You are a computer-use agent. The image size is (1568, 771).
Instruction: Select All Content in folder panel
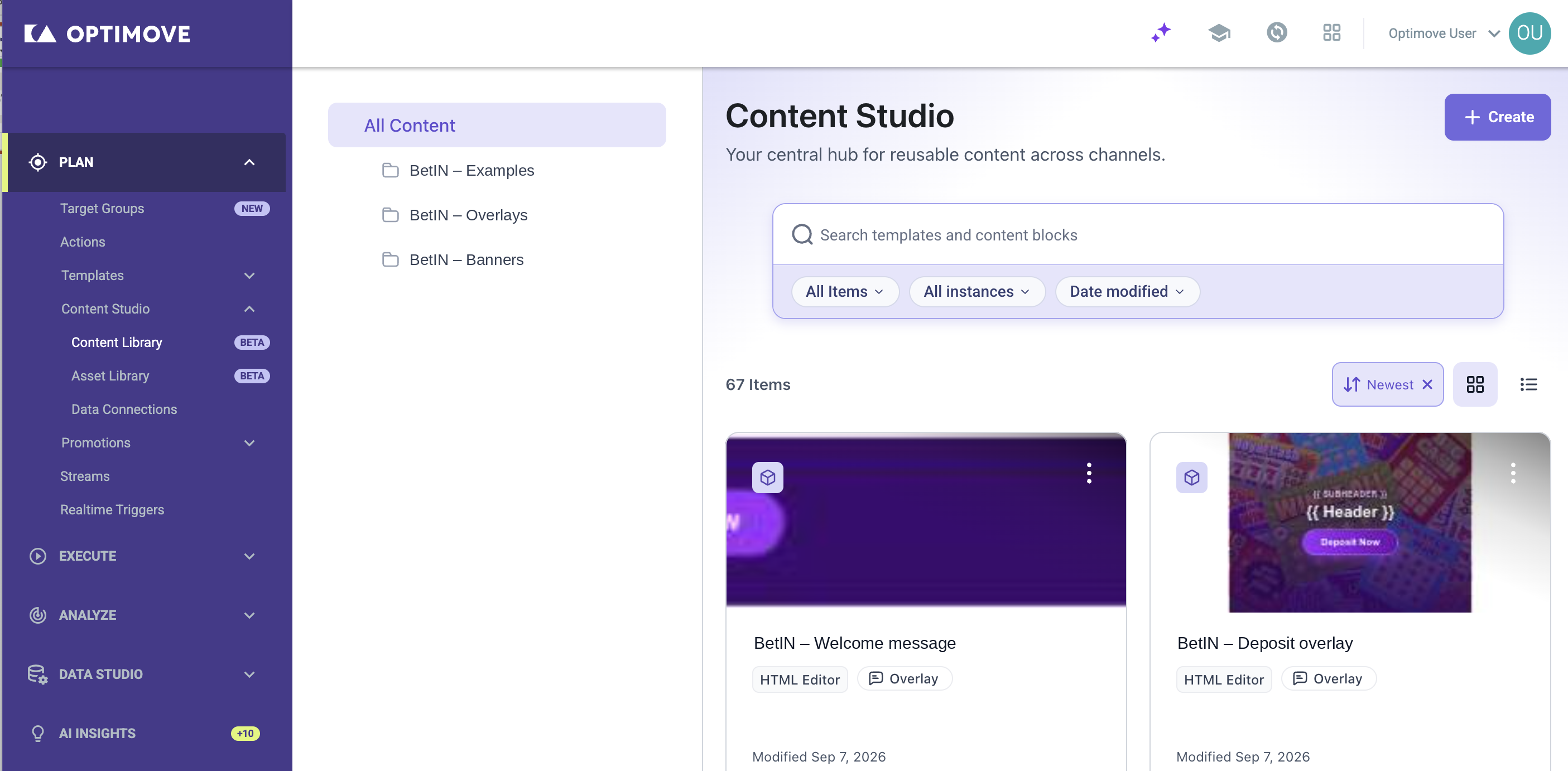point(496,126)
